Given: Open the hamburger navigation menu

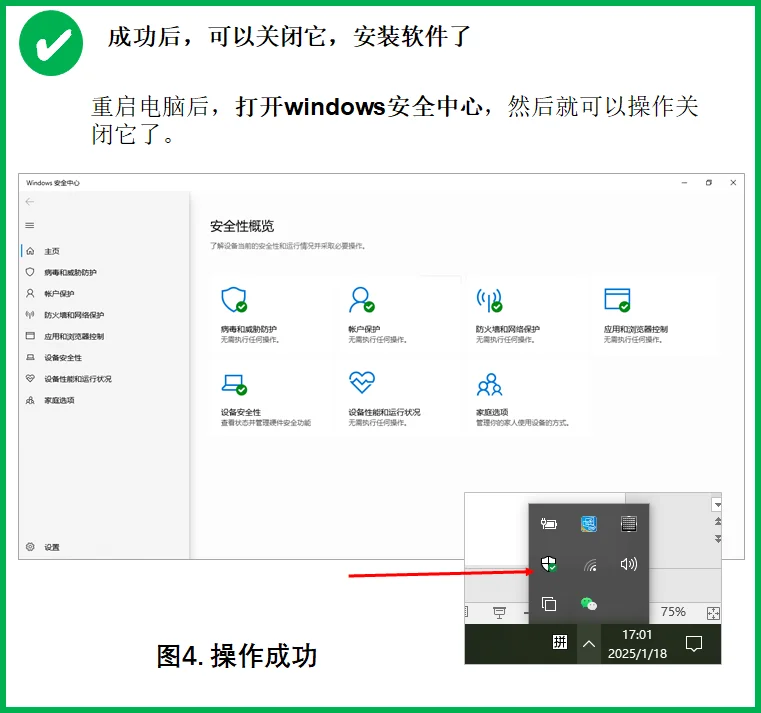Looking at the screenshot, I should coord(30,225).
